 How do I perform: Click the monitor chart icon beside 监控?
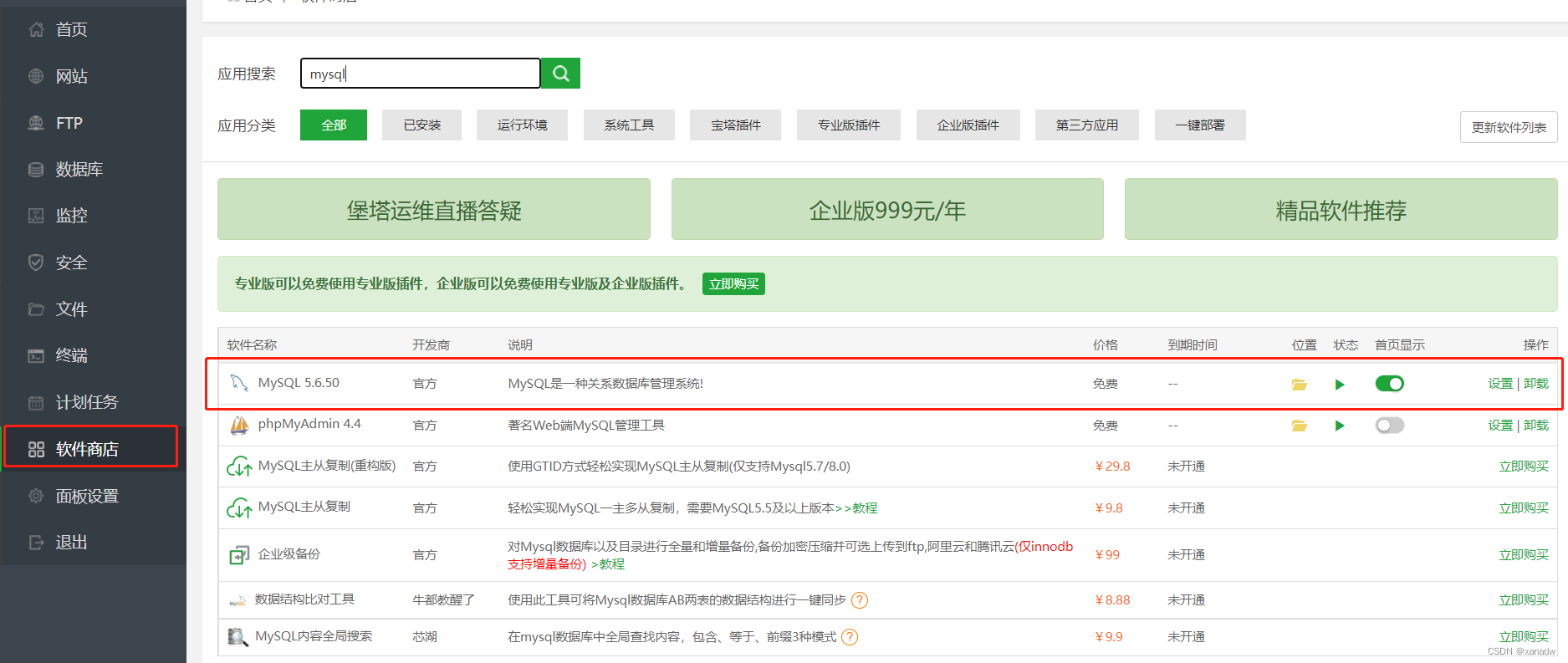pos(36,216)
